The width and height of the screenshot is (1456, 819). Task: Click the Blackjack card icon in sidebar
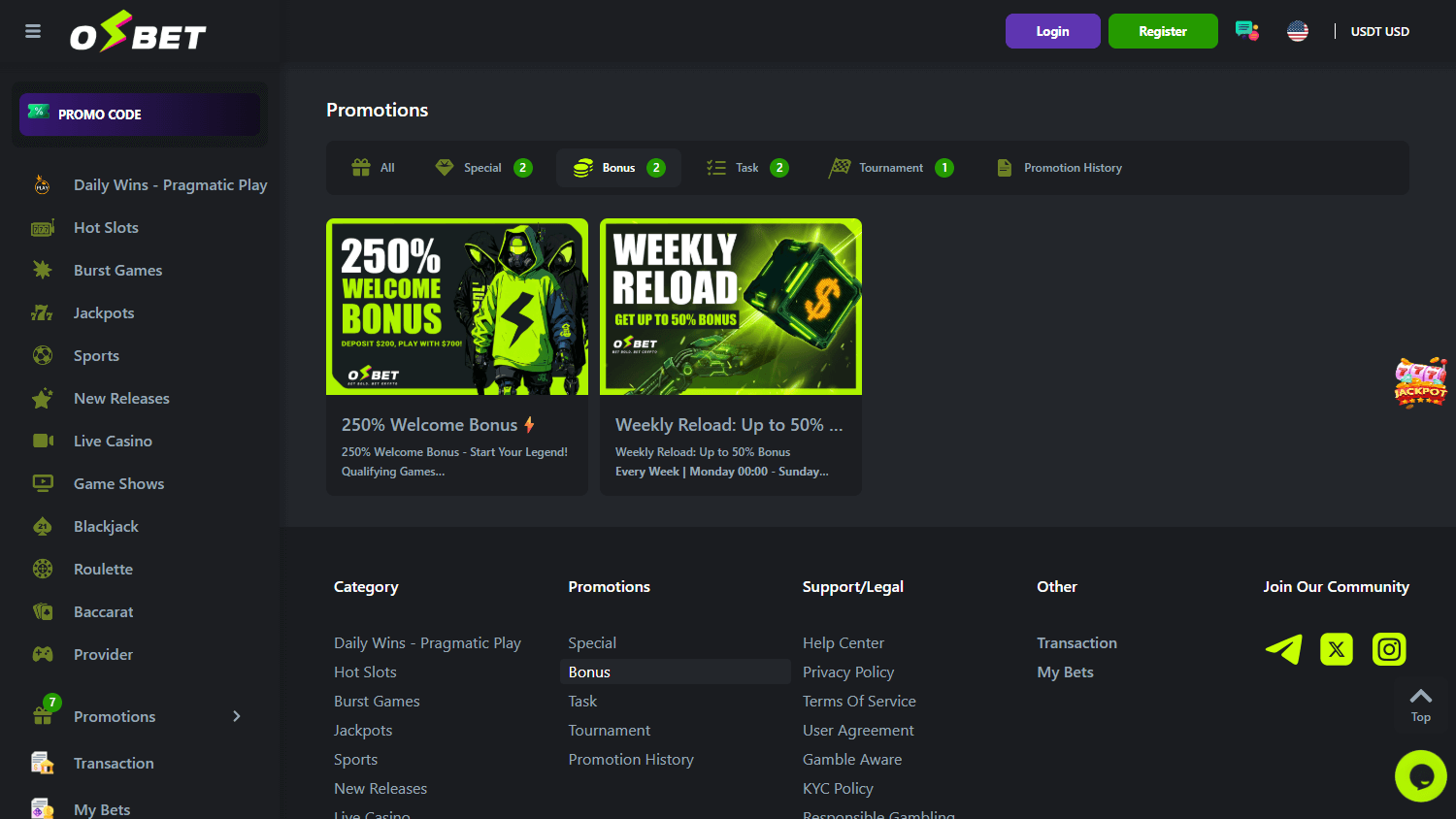pyautogui.click(x=43, y=526)
